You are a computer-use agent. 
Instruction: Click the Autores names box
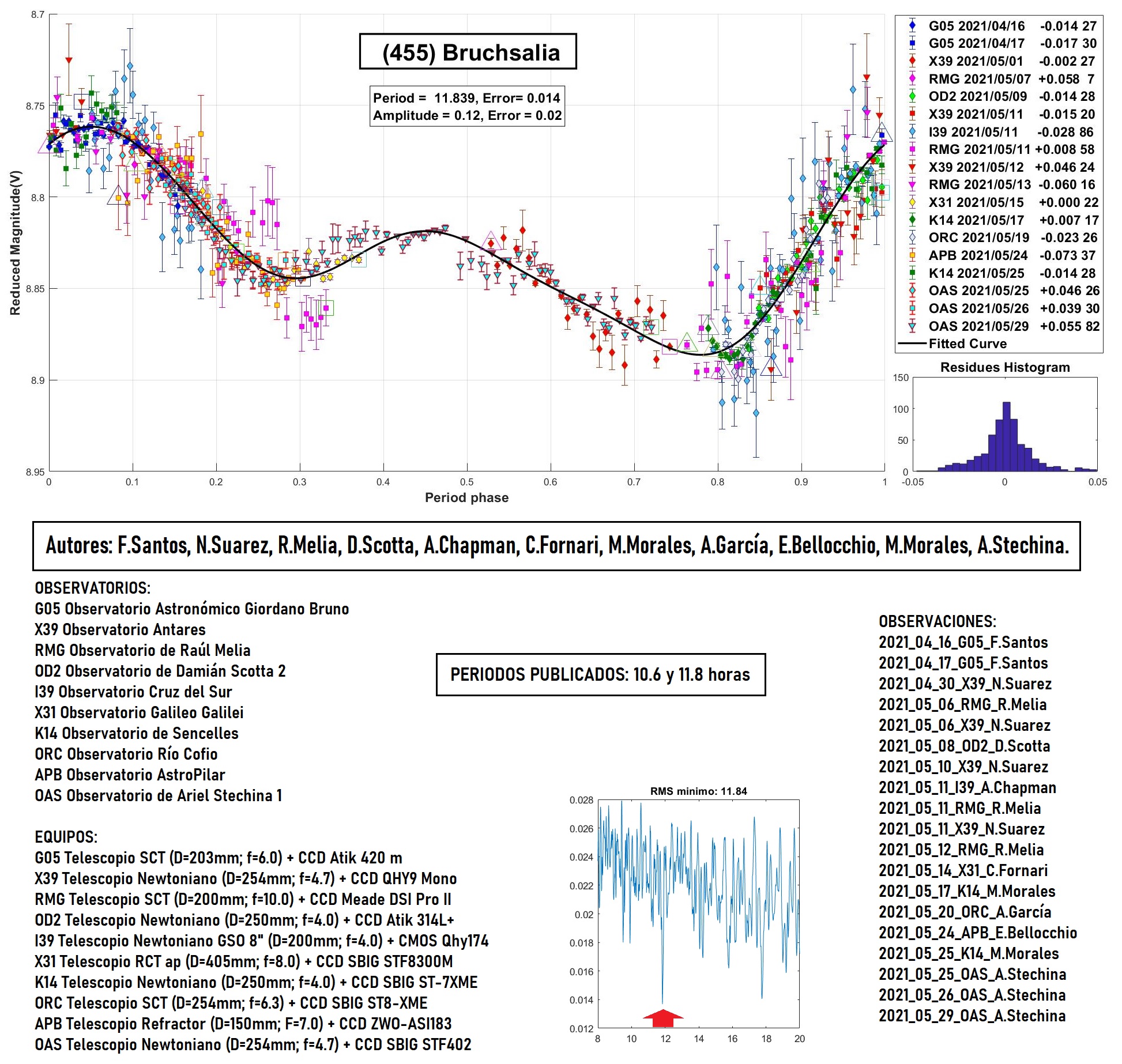(x=556, y=546)
